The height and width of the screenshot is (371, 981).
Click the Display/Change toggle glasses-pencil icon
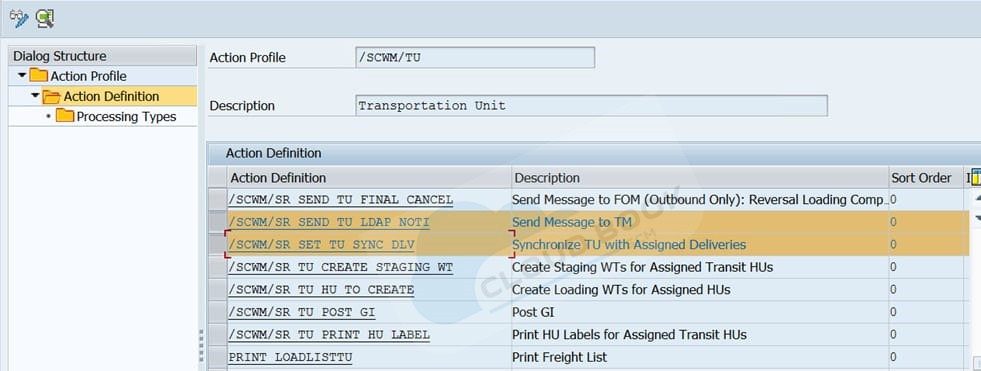[19, 18]
